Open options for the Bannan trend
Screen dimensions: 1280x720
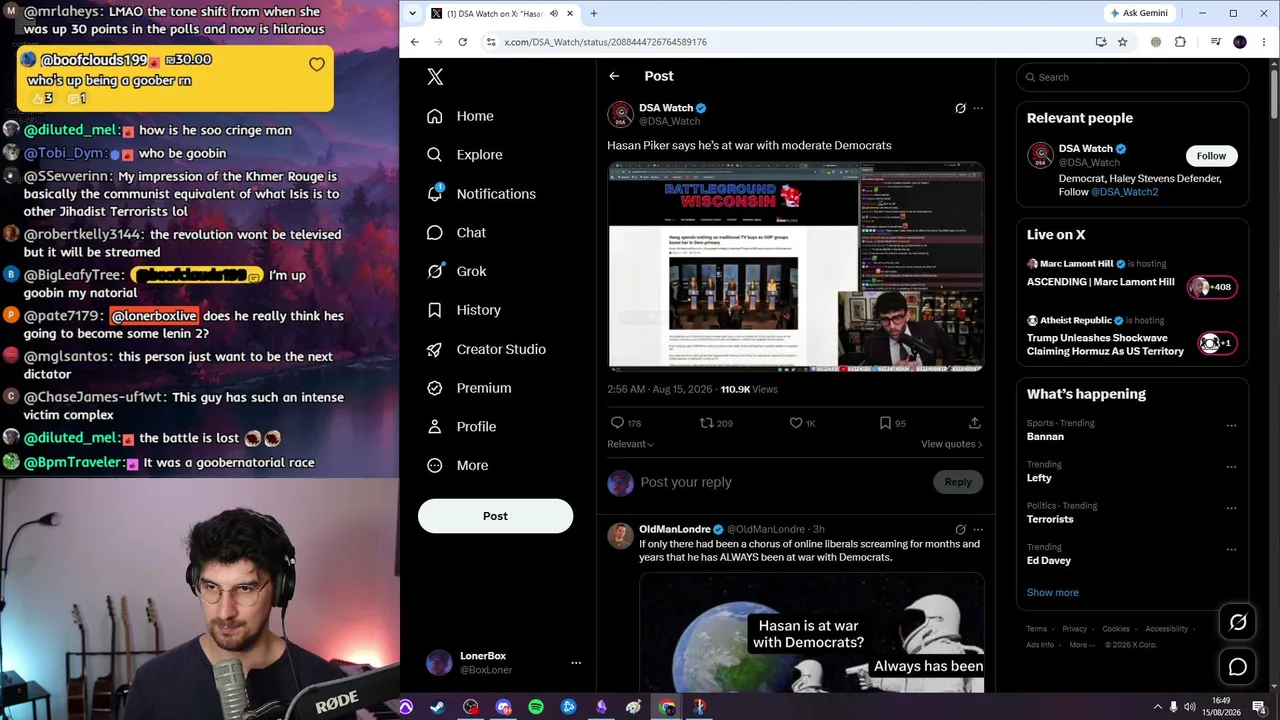pyautogui.click(x=1231, y=425)
